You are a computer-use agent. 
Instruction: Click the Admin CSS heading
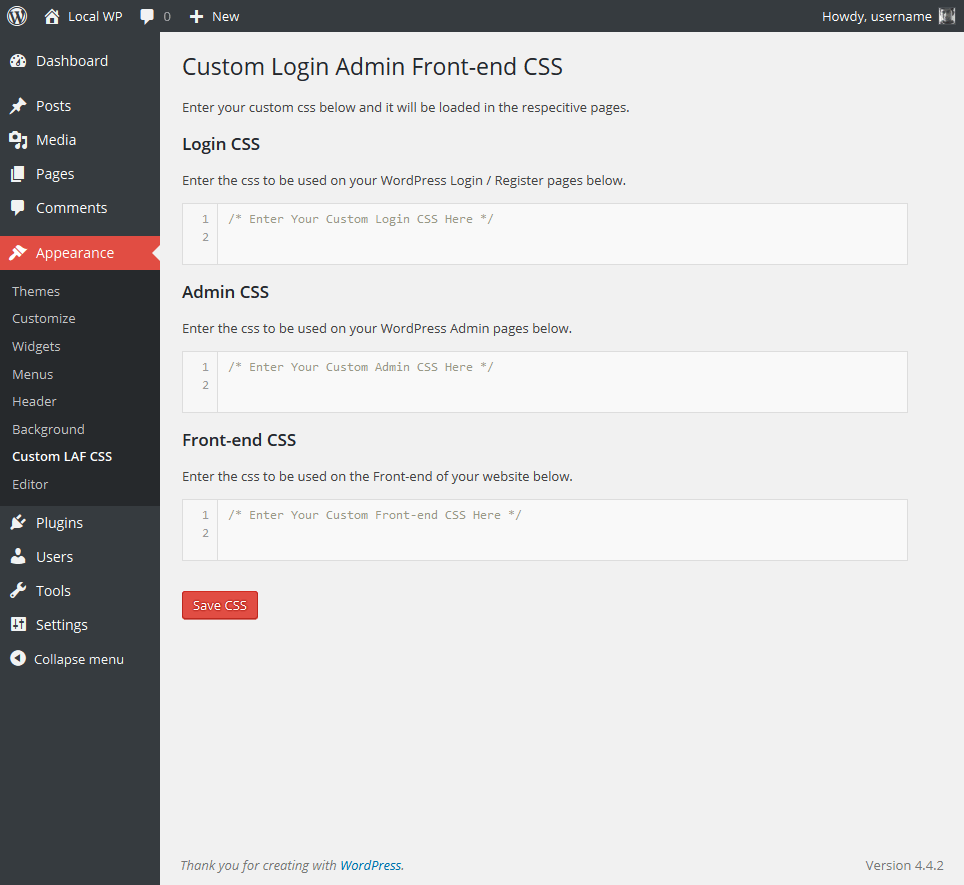click(x=225, y=292)
